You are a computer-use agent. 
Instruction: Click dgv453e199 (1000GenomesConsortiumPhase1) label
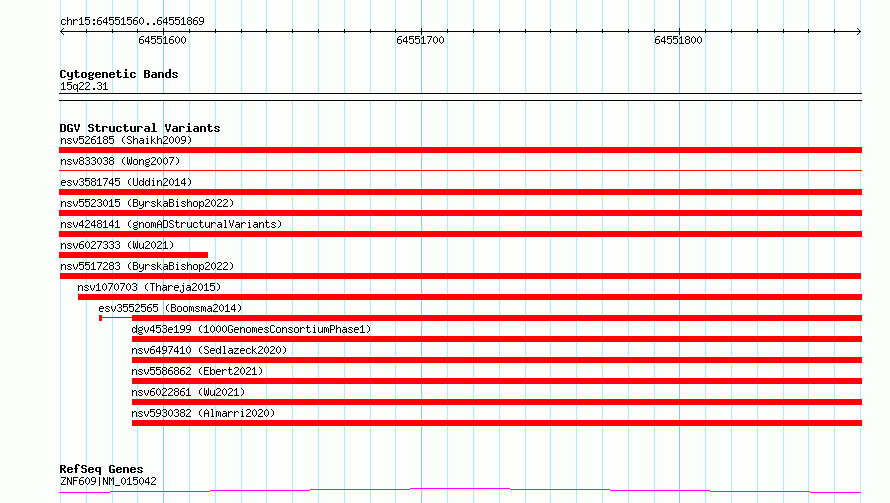tap(251, 329)
